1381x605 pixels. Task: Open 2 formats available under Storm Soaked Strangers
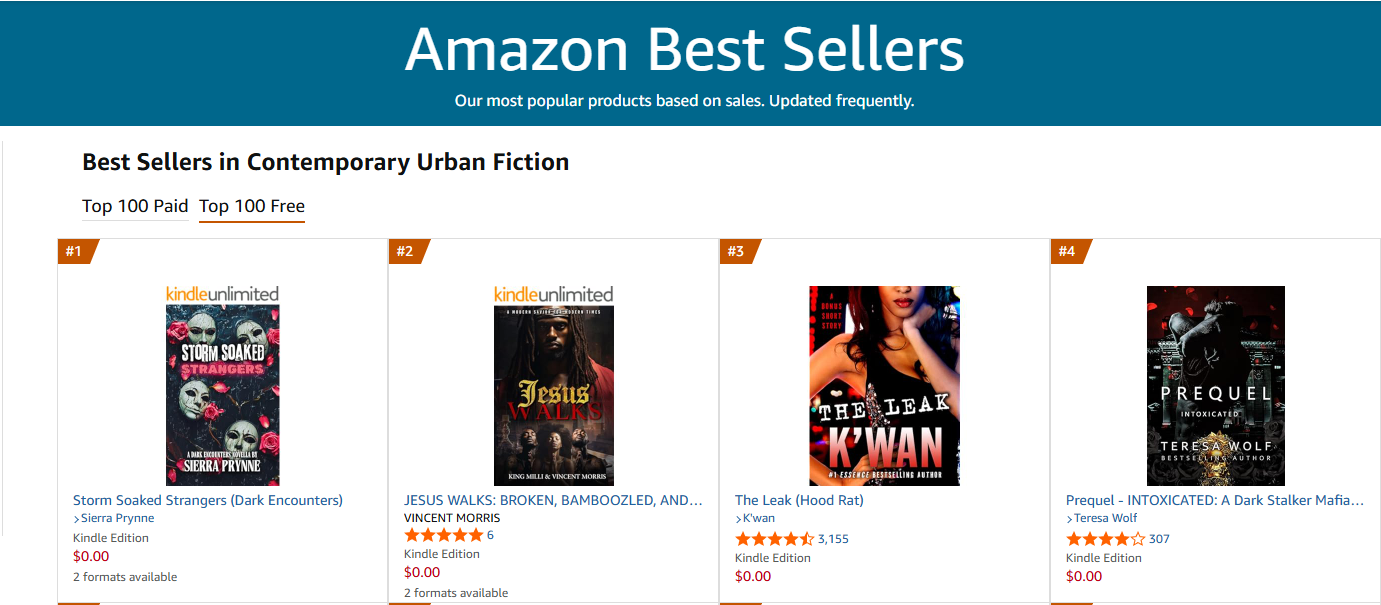point(124,577)
